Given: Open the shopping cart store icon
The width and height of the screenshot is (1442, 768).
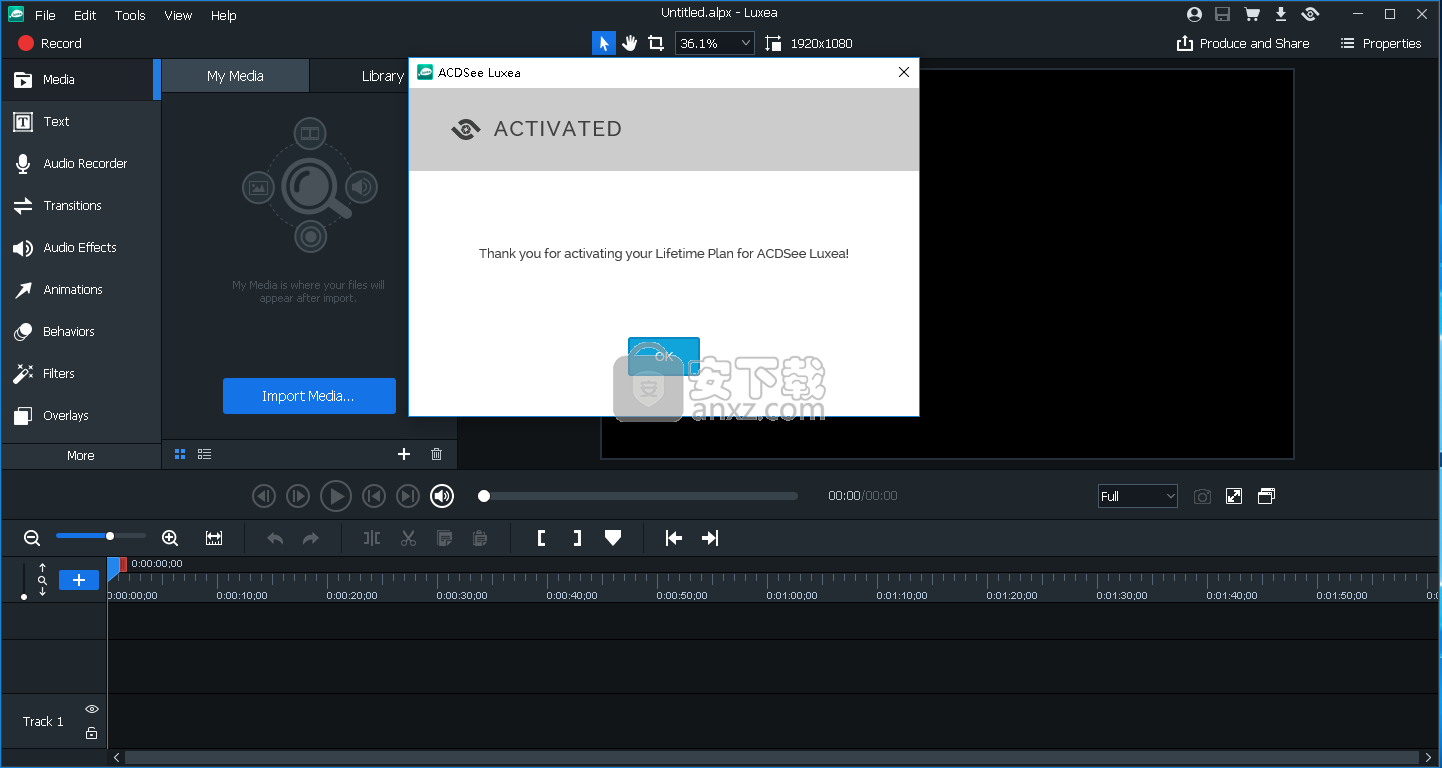Looking at the screenshot, I should tap(1252, 14).
